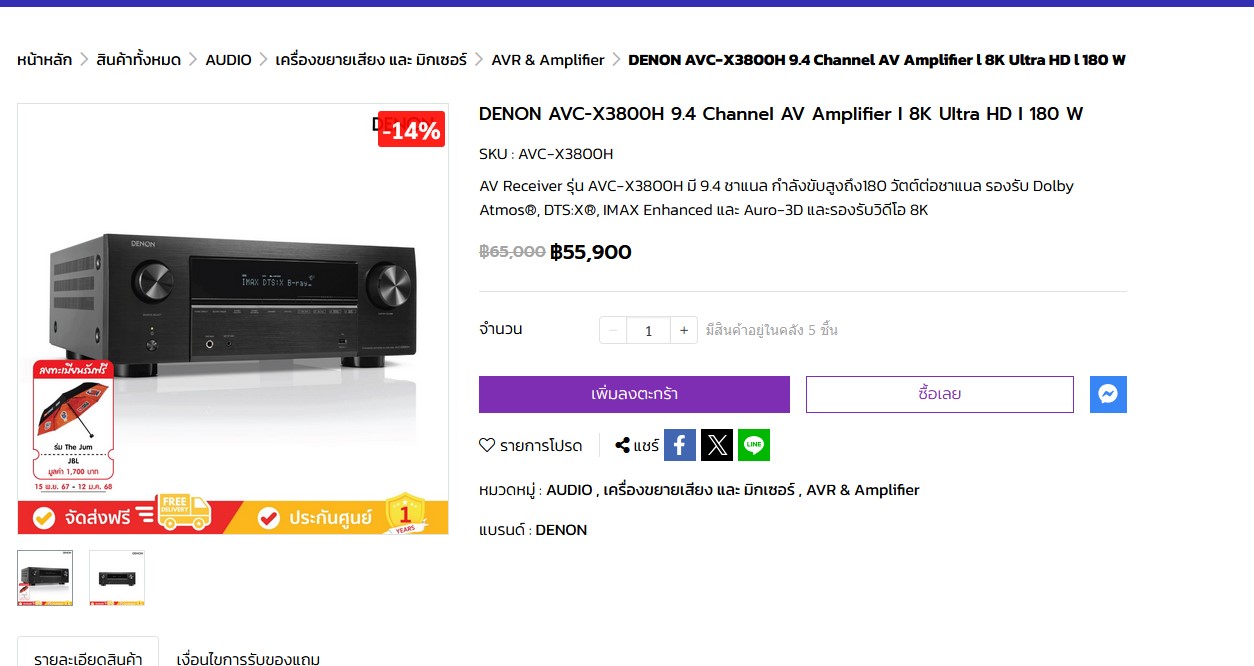
Task: Click the ซื้อเลย buy now button
Action: click(x=940, y=394)
